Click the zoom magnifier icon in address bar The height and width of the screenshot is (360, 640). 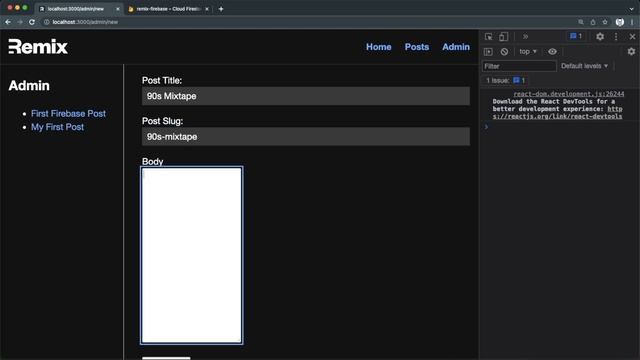[x=581, y=22]
